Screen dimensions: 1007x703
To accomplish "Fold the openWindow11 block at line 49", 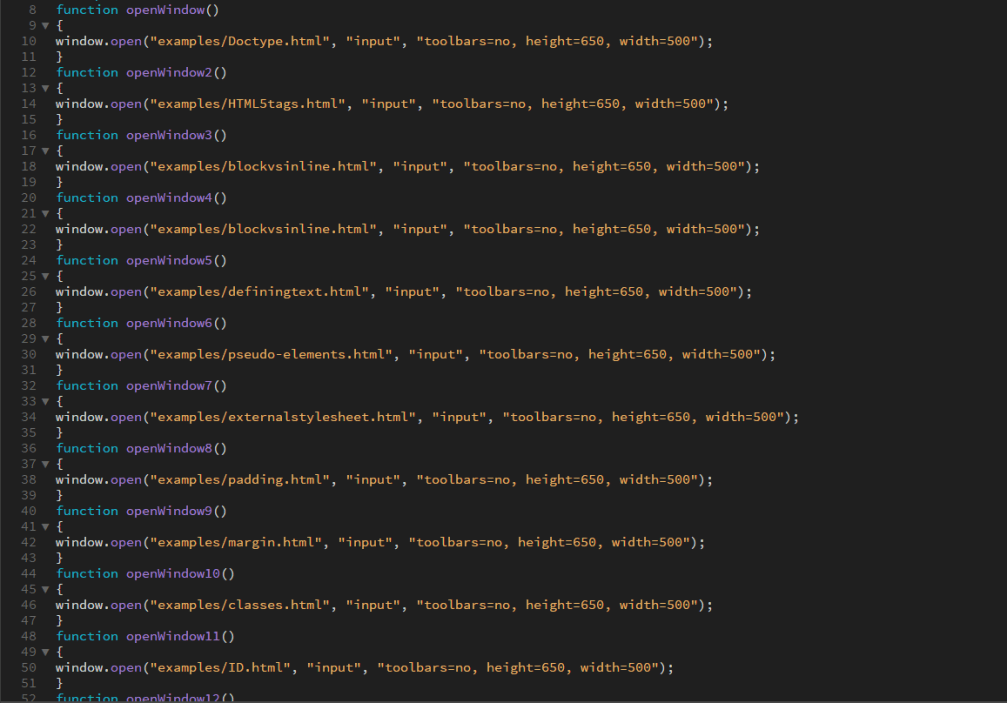I will coord(45,652).
